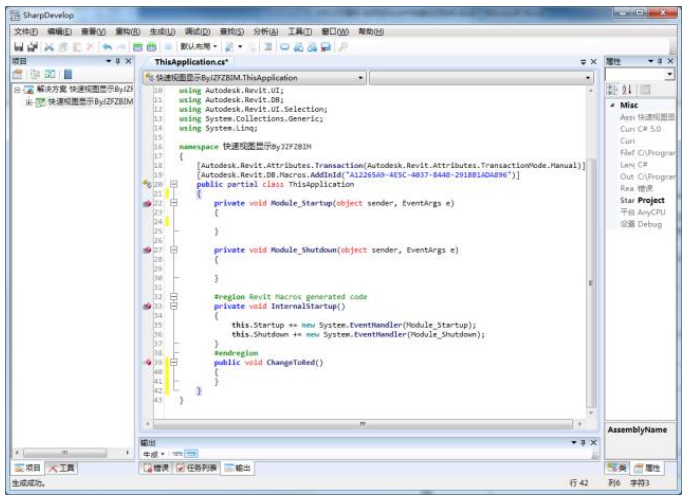Switch properties to categorized view icon
Image resolution: width=690 pixels, height=499 pixels.
(614, 90)
